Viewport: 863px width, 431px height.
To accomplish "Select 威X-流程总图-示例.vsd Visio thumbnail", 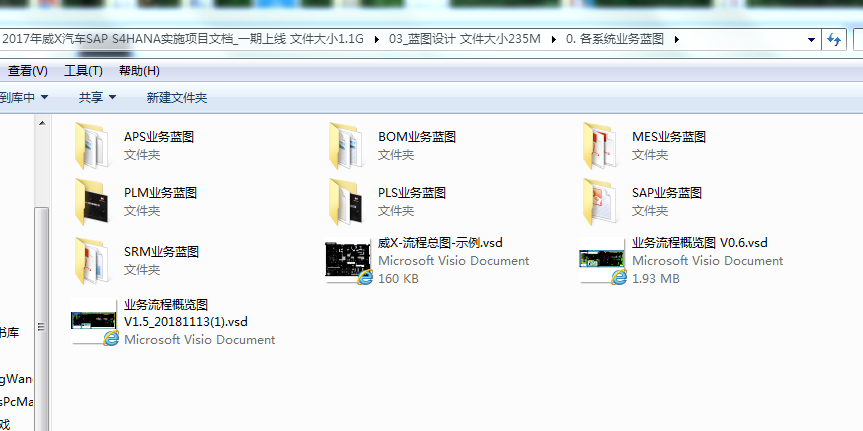I will (350, 260).
